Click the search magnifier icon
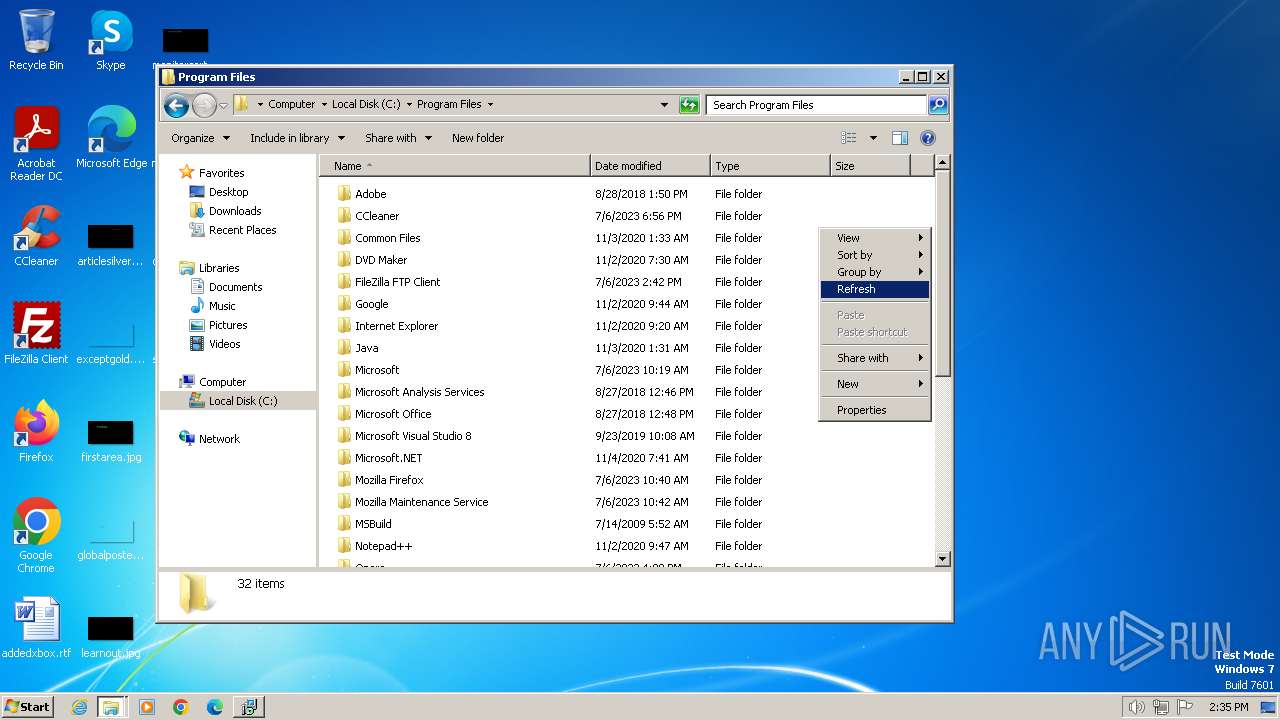The width and height of the screenshot is (1280, 720). (938, 105)
